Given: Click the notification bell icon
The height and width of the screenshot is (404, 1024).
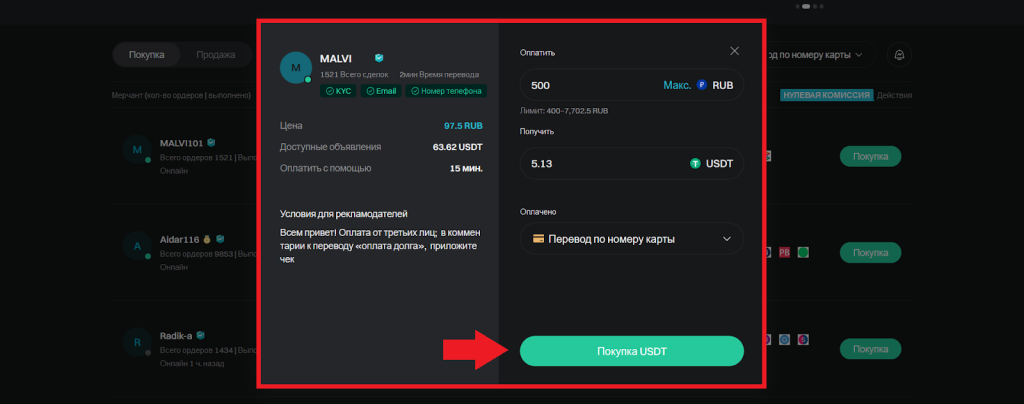Looking at the screenshot, I should click(x=898, y=54).
